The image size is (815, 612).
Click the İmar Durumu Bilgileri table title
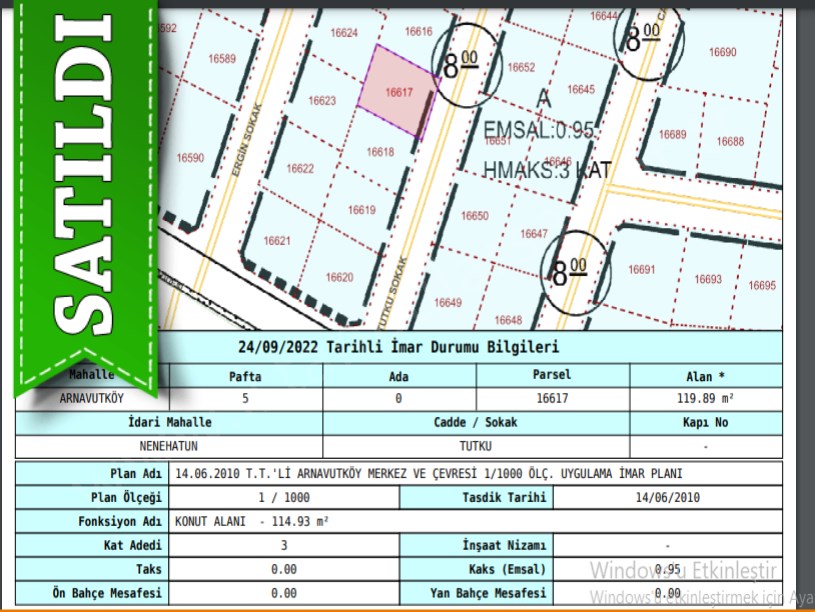click(399, 347)
